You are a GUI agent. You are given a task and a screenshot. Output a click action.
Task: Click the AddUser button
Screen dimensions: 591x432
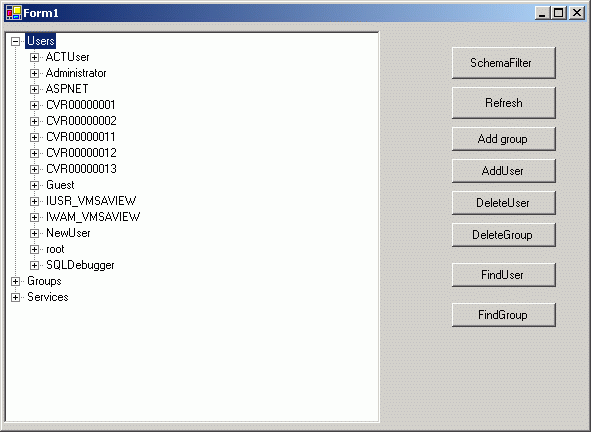504,171
